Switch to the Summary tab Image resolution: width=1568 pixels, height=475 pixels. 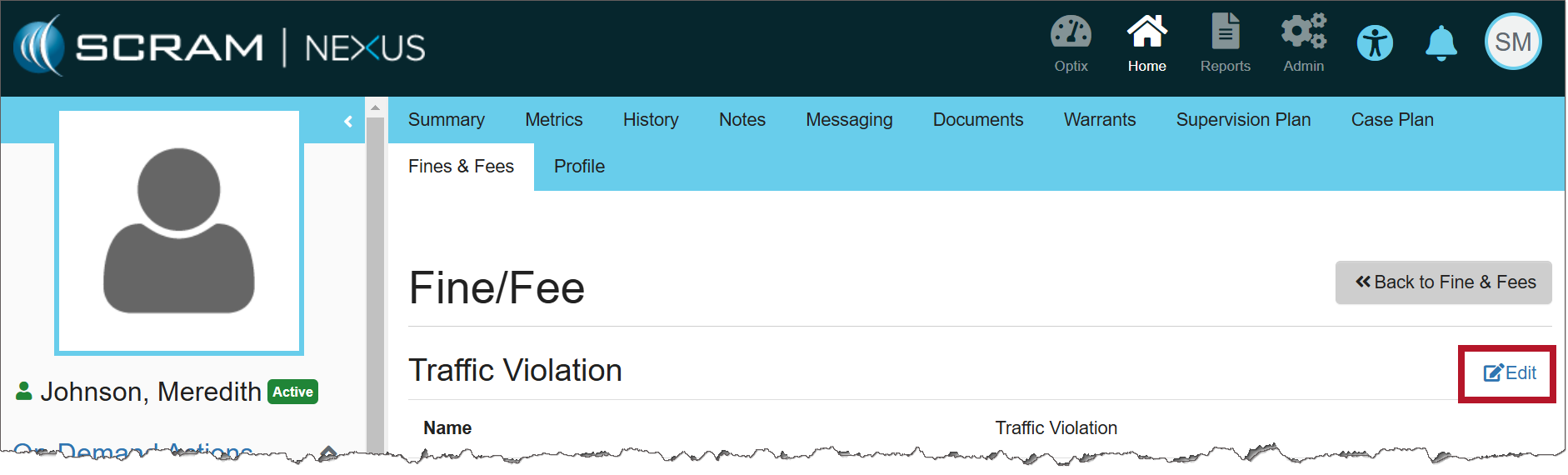(446, 120)
